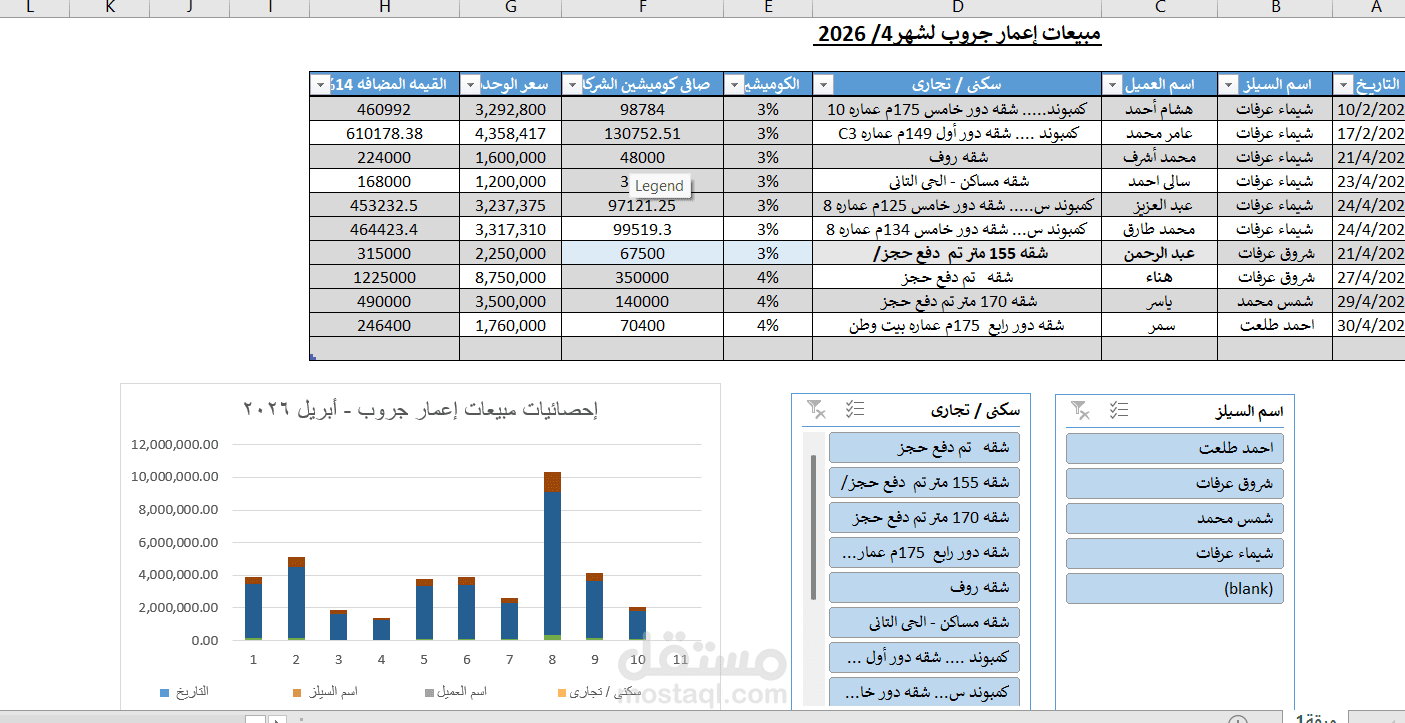Viewport: 1405px width, 723px height.
Task: Click the 12,000,000.00 axis label
Action: pos(174,444)
